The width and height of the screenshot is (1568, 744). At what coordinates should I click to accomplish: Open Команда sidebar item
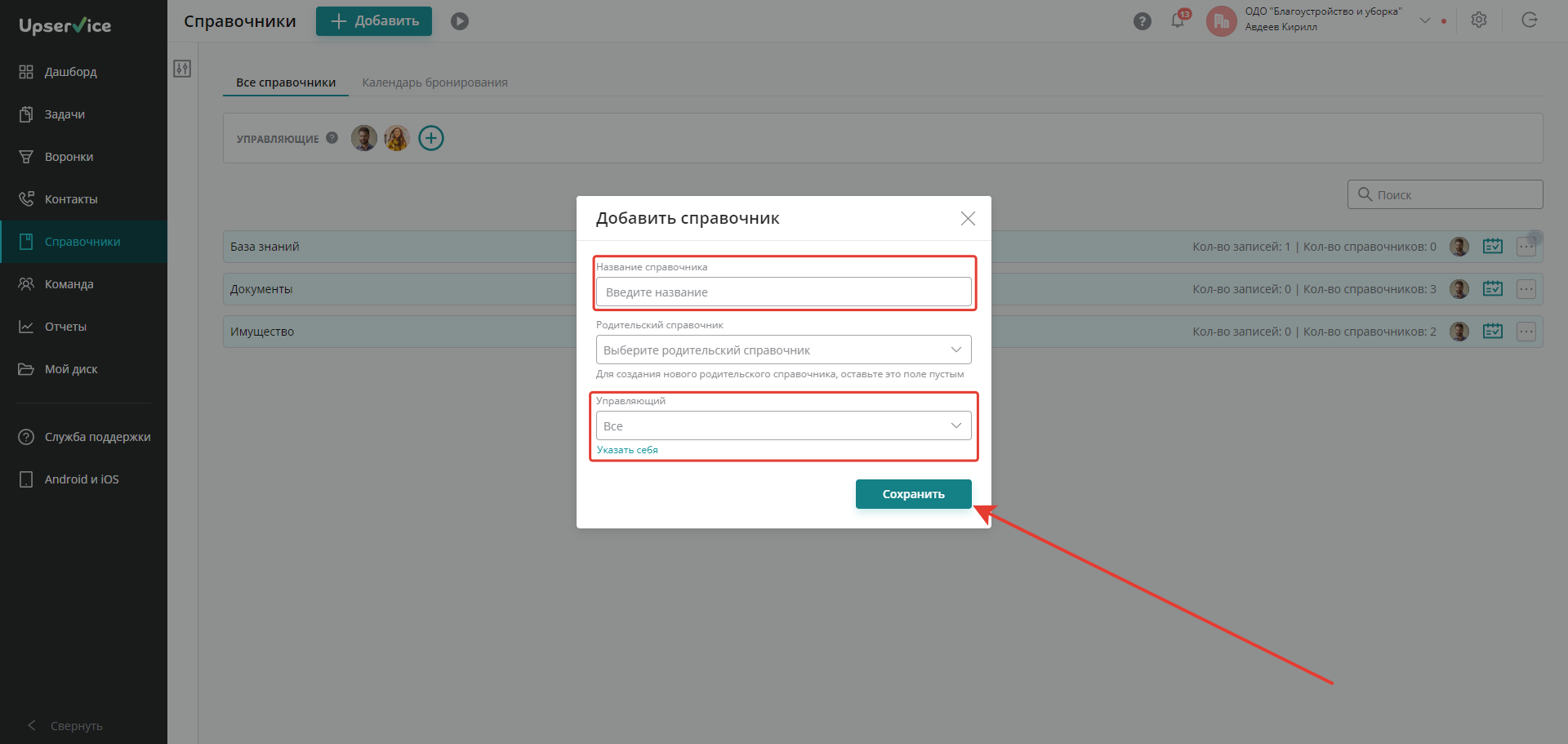point(83,284)
